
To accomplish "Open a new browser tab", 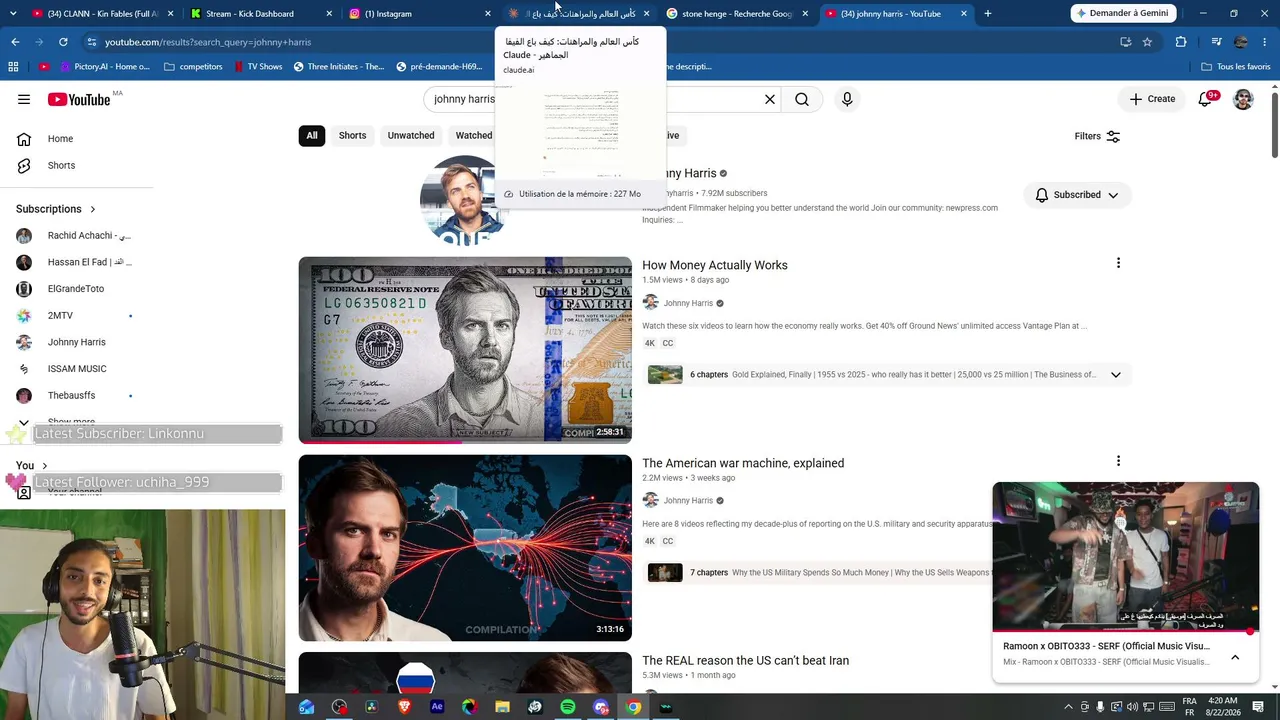I will 988,14.
